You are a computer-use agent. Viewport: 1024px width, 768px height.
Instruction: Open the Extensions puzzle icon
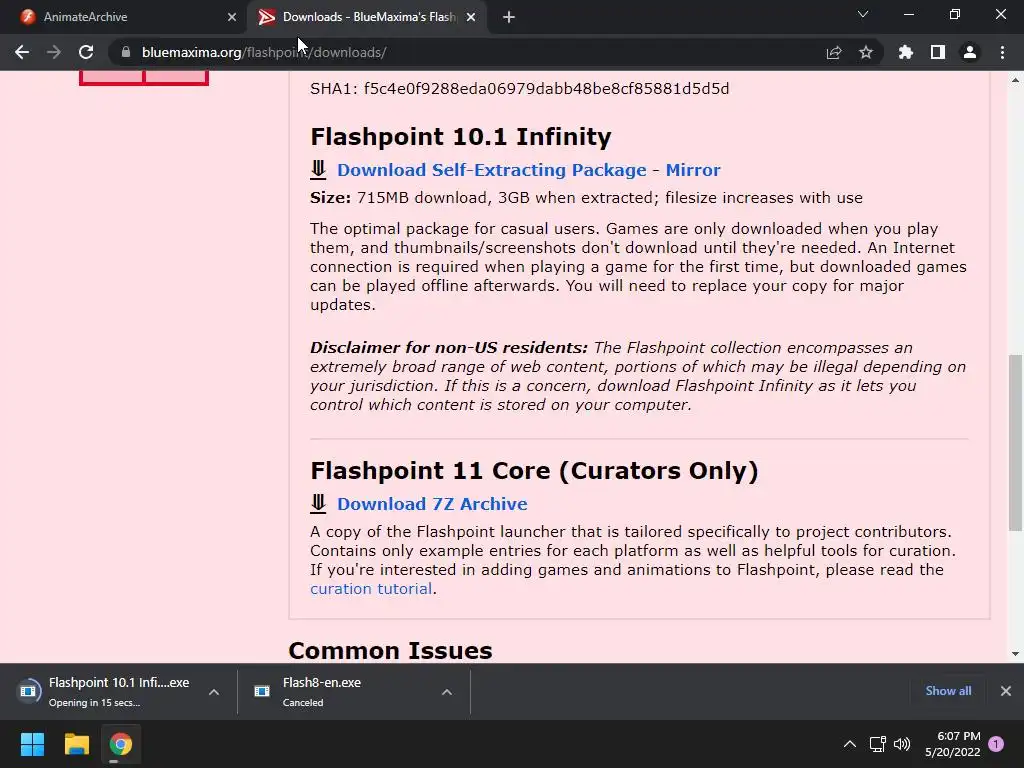click(x=906, y=52)
